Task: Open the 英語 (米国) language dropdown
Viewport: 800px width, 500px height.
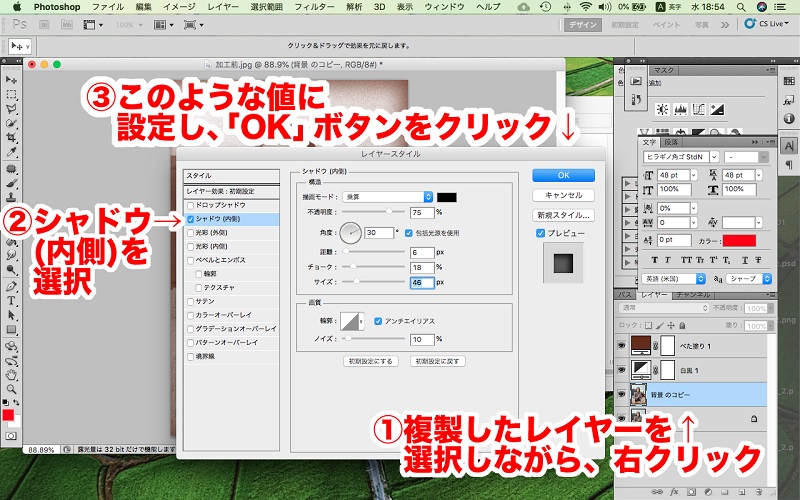Action: point(673,279)
